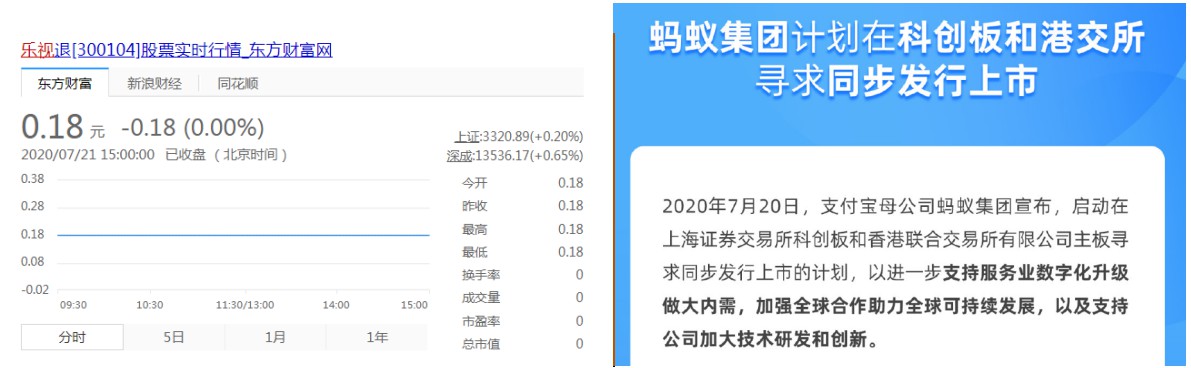The height and width of the screenshot is (368, 1191).
Task: Click the 今开 row label
Action: click(x=475, y=182)
